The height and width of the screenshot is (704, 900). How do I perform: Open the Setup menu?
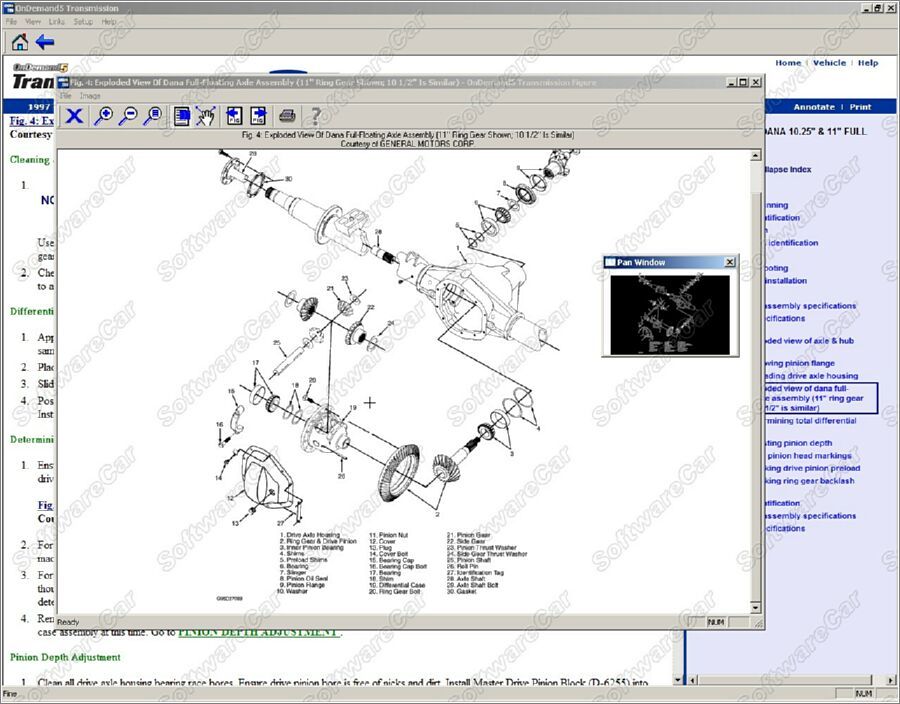(x=83, y=21)
